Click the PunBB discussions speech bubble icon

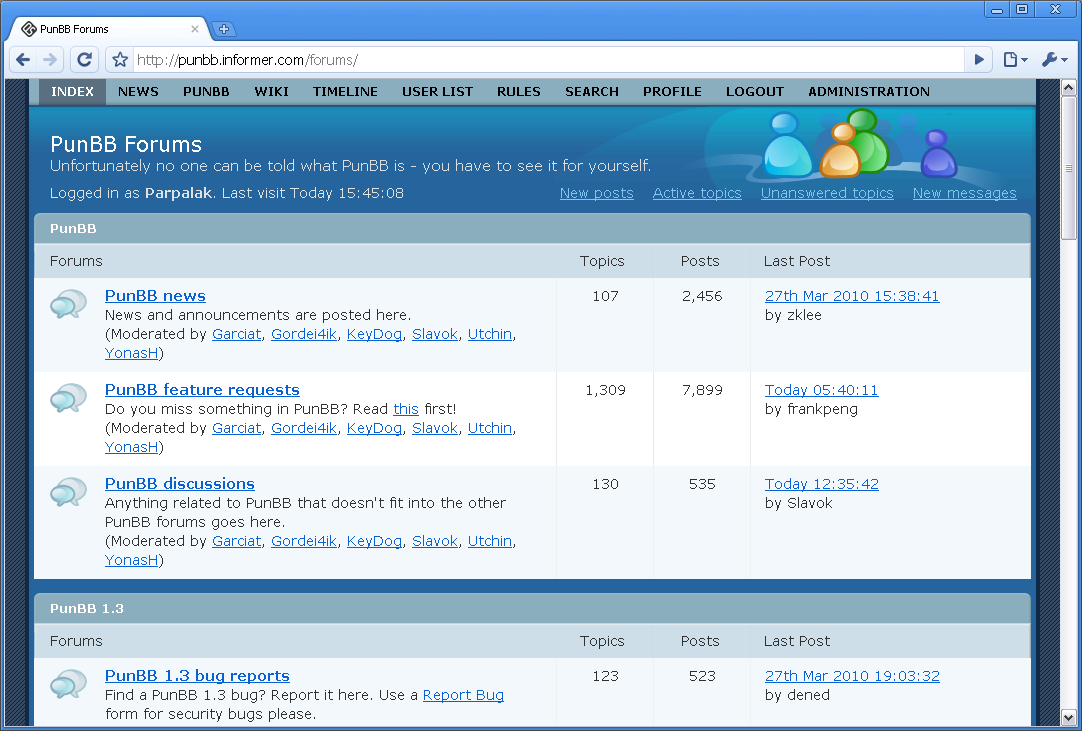click(x=68, y=492)
